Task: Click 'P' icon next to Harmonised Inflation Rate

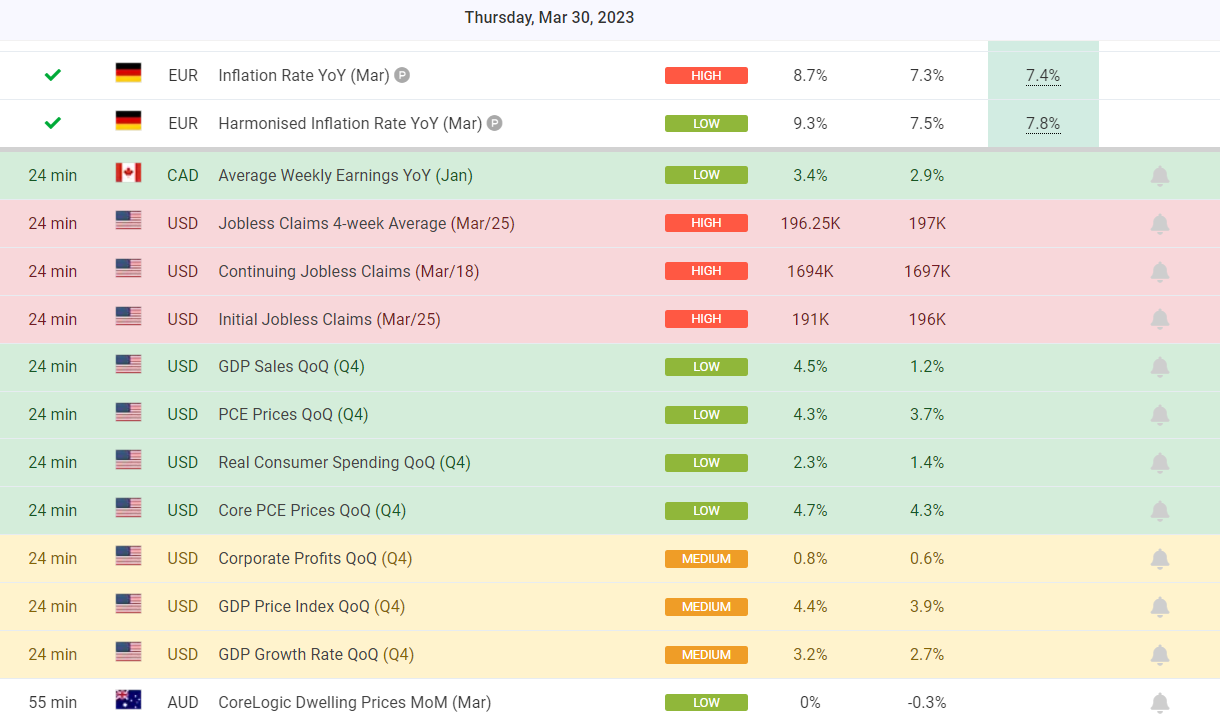Action: pyautogui.click(x=494, y=123)
